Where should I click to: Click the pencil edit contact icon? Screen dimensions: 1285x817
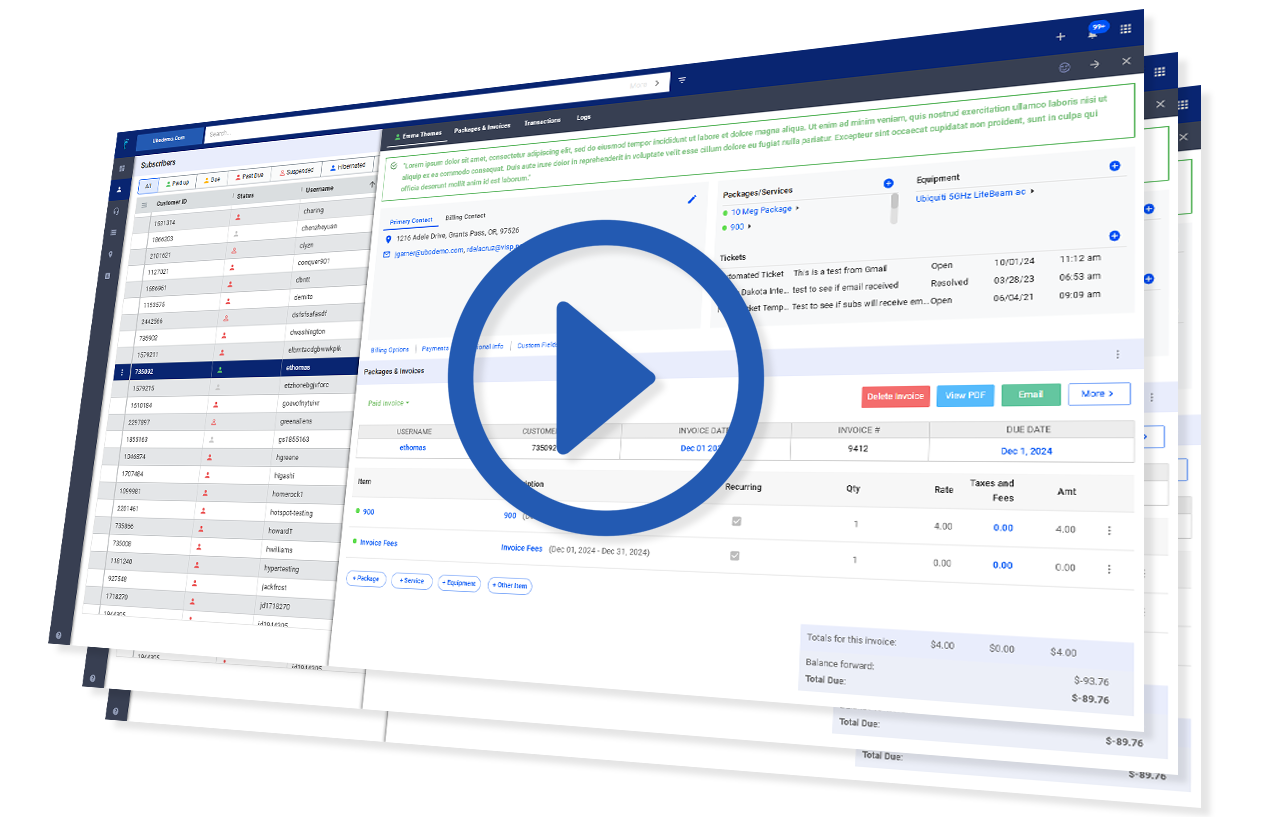click(691, 200)
